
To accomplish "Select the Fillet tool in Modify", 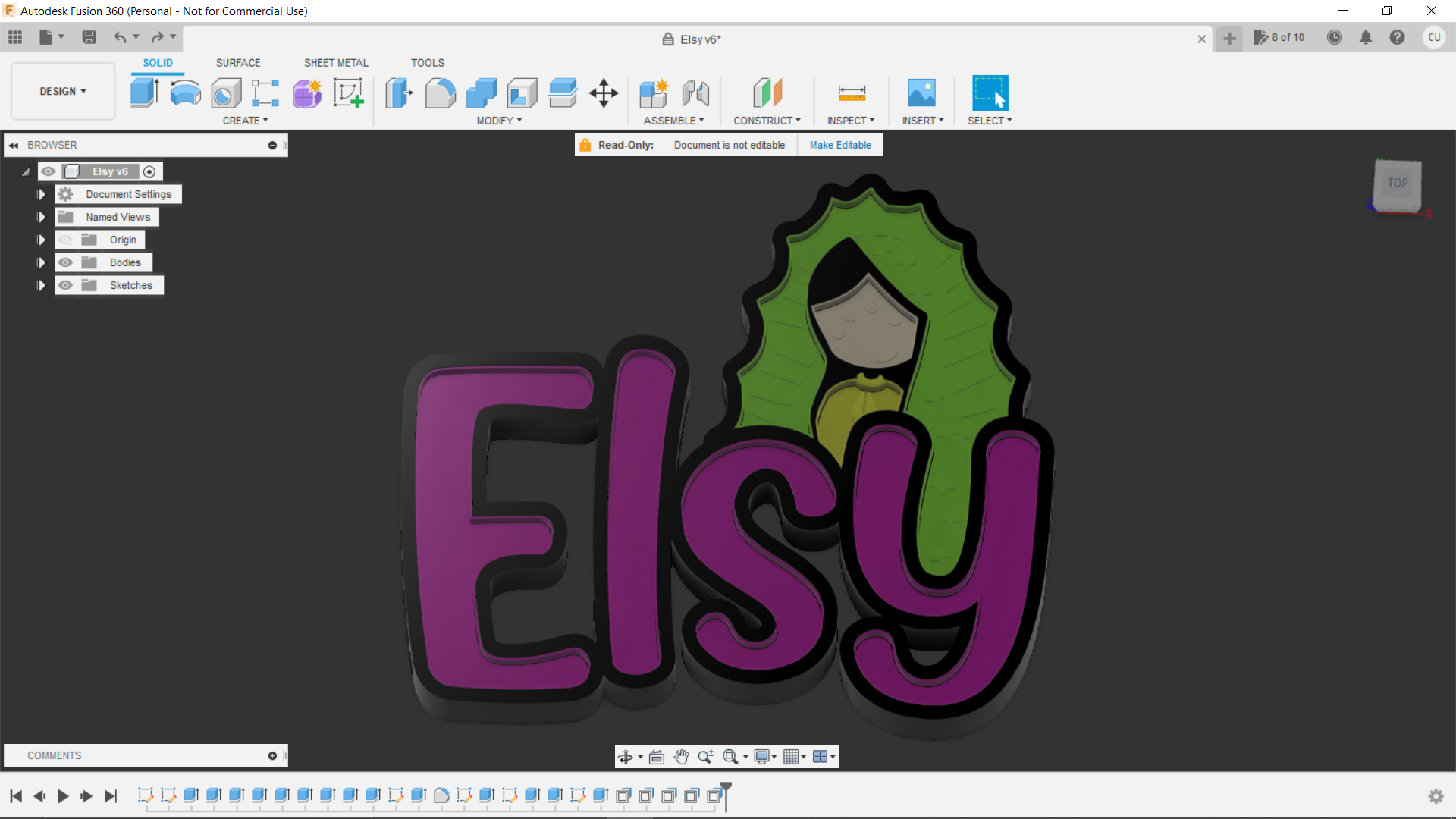I will pyautogui.click(x=440, y=93).
